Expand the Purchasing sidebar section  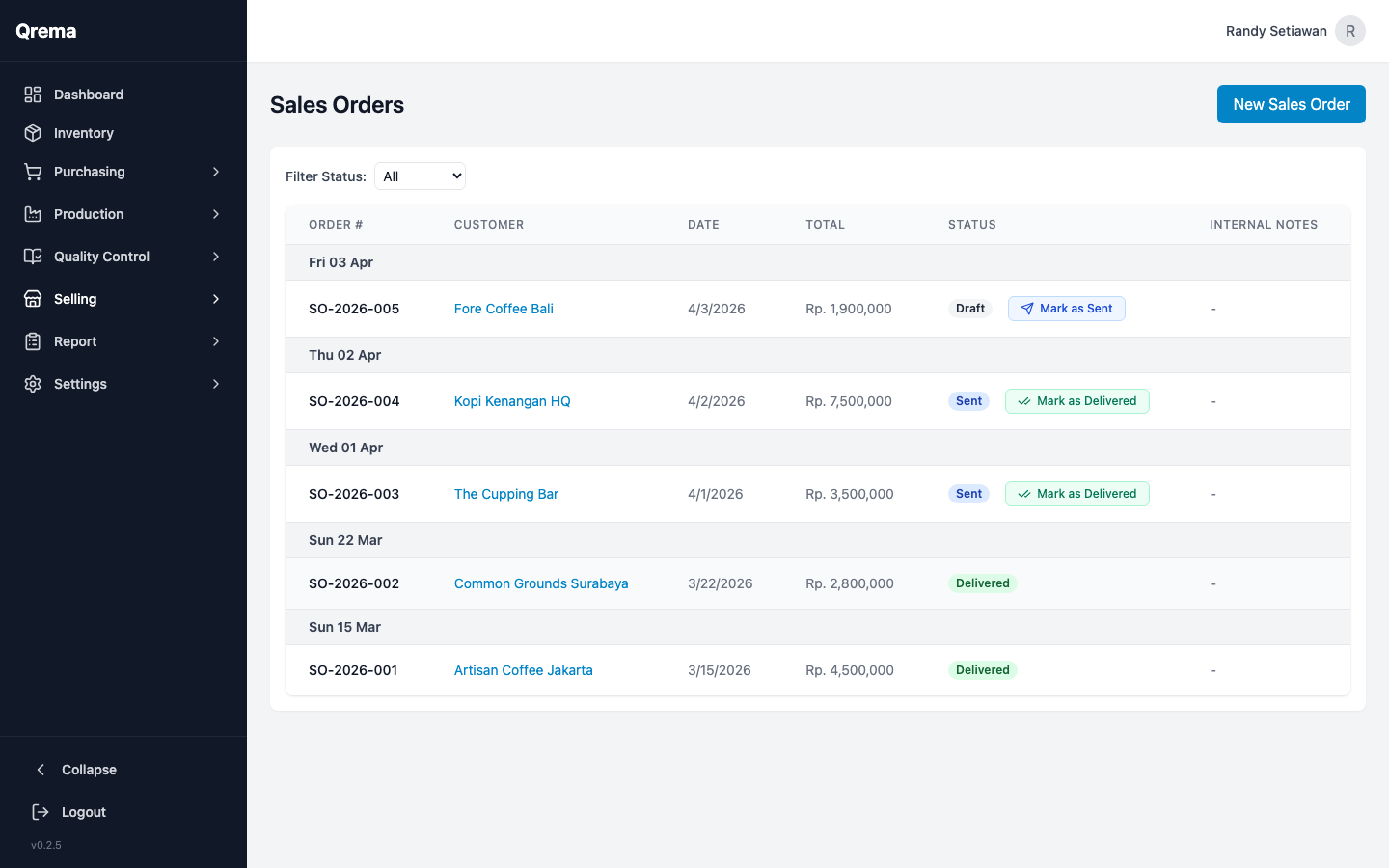coord(216,171)
